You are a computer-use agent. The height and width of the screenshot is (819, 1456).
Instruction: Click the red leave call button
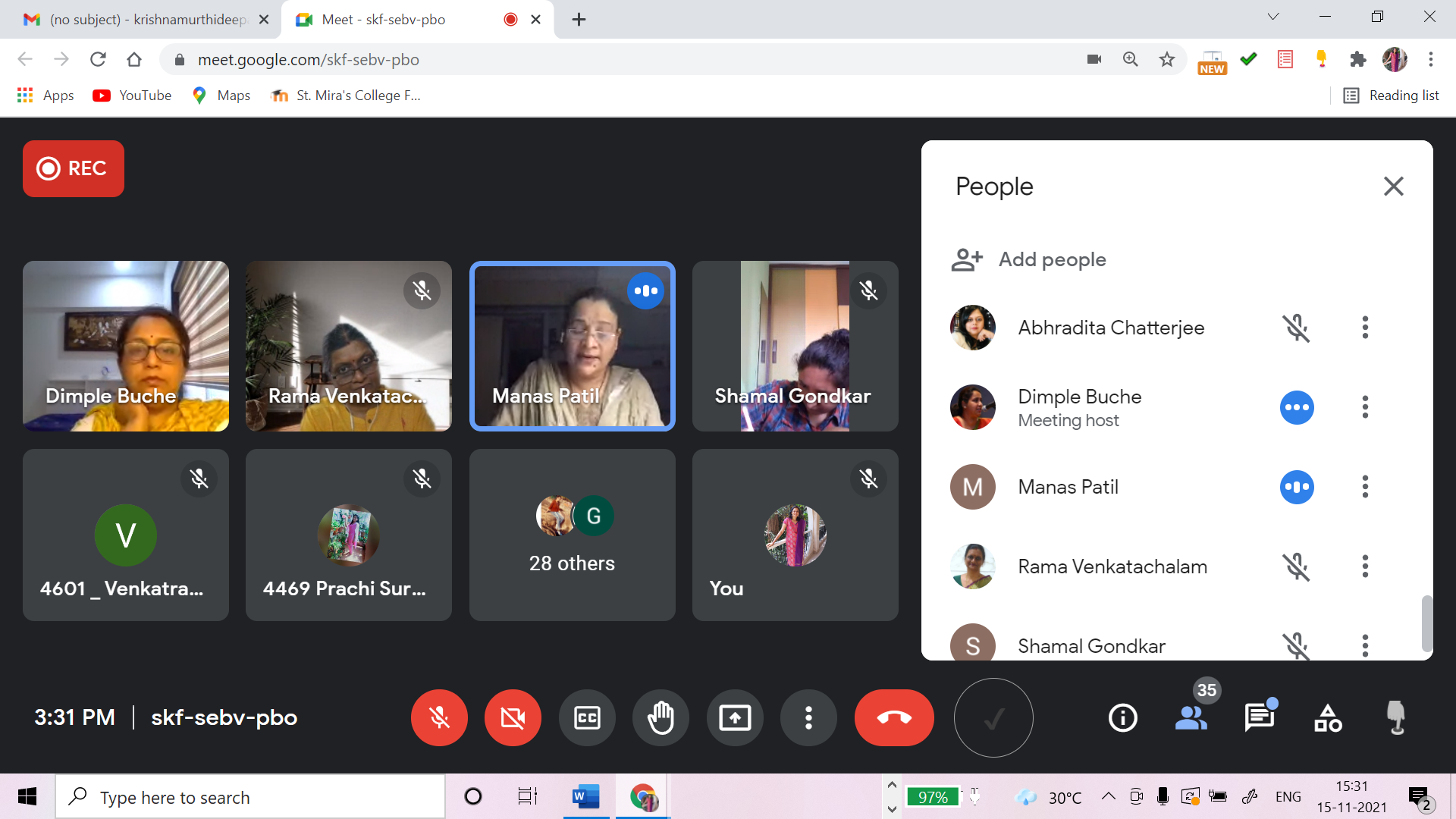pos(894,717)
